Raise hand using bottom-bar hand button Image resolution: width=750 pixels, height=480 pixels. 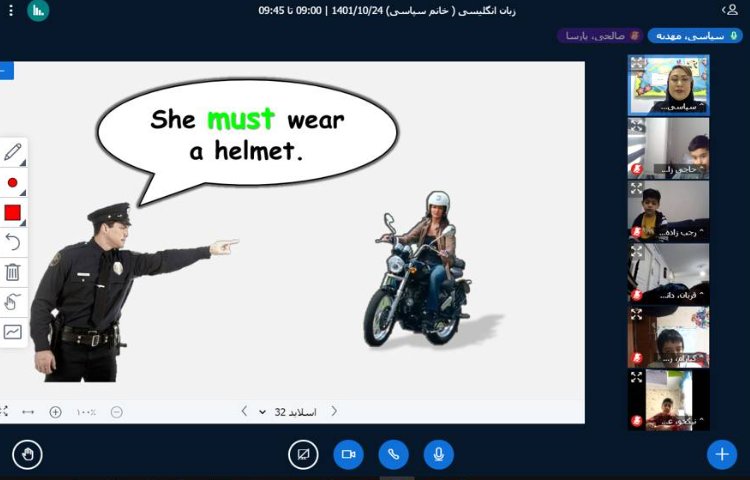tap(27, 454)
